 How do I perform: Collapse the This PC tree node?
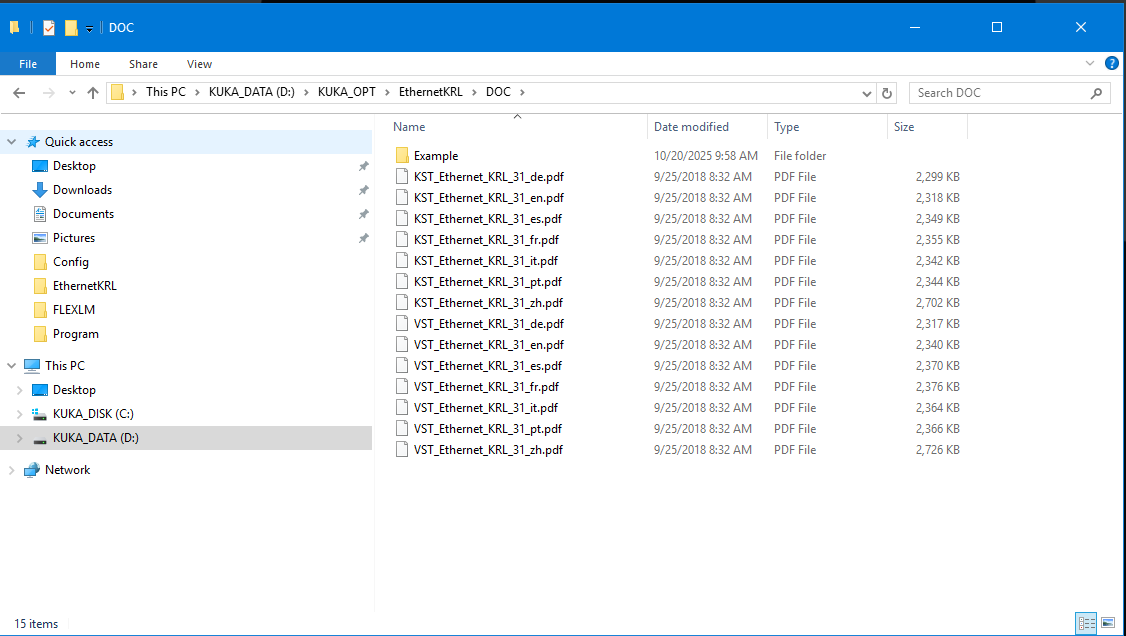[11, 365]
